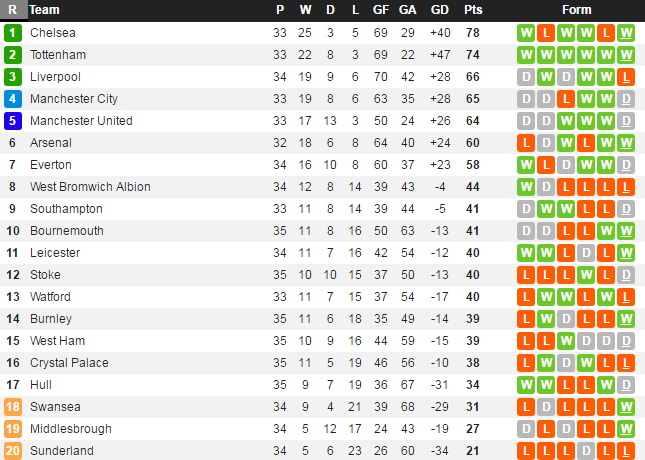The image size is (645, 460).
Task: Sort the table by Pts column header
Action: [x=472, y=10]
